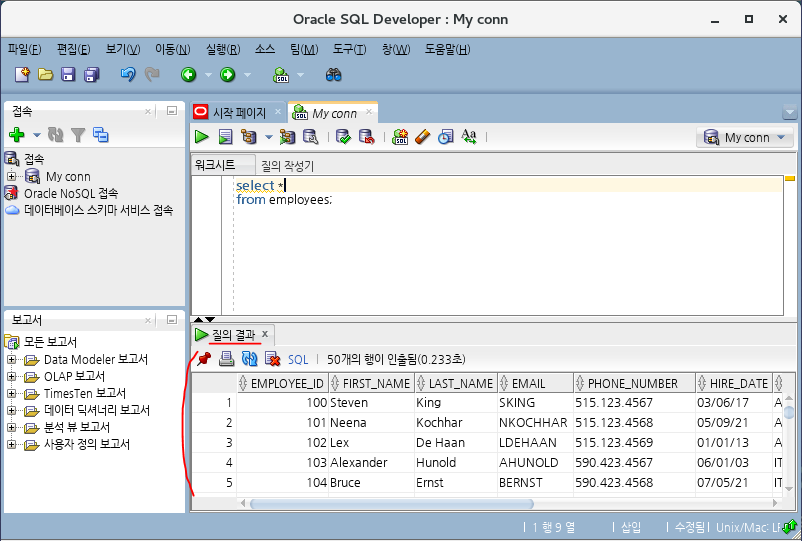
Task: Open the 파일(F) menu
Action: tap(25, 50)
